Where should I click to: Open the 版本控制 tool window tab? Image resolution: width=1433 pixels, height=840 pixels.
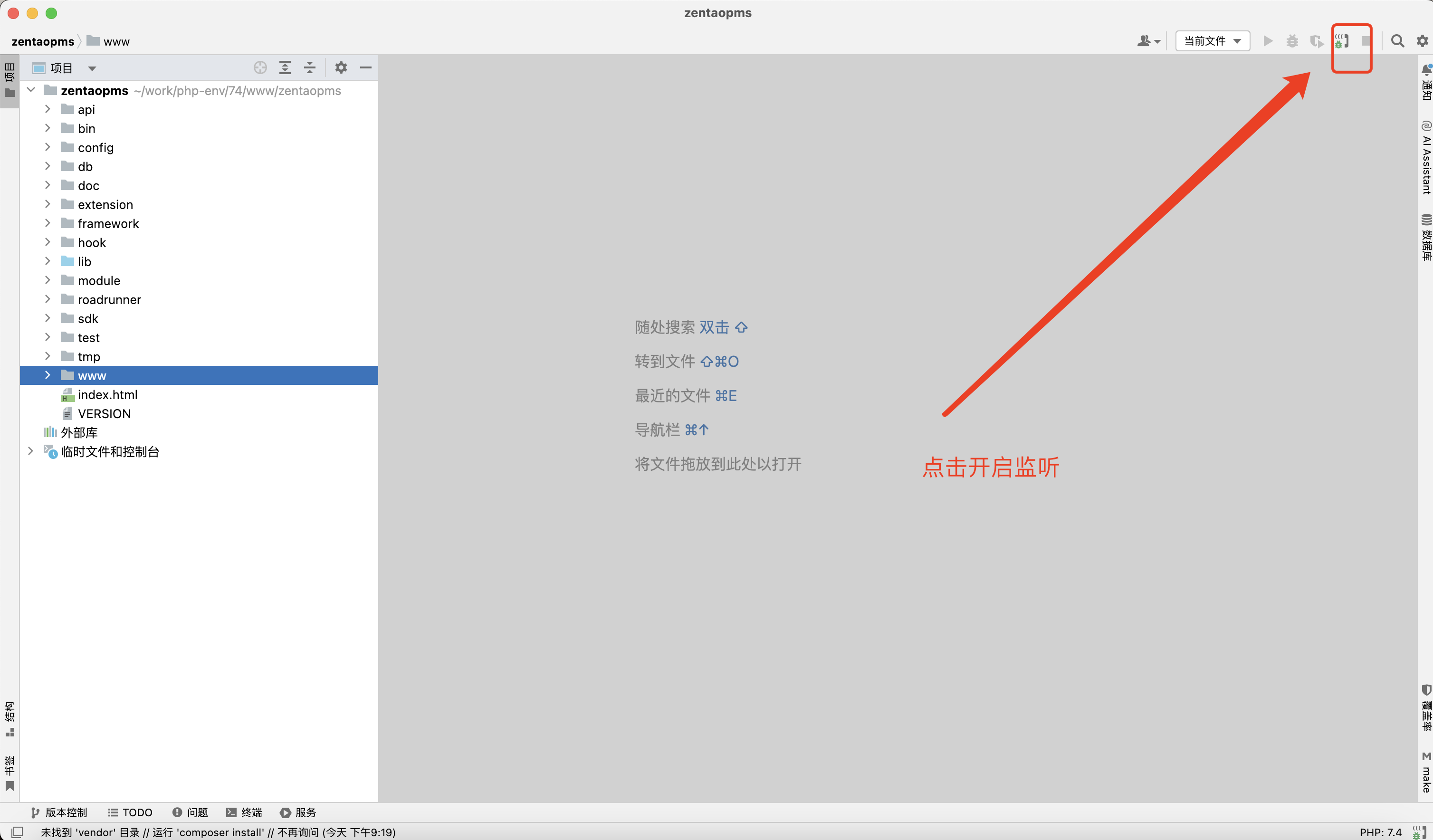click(x=59, y=812)
